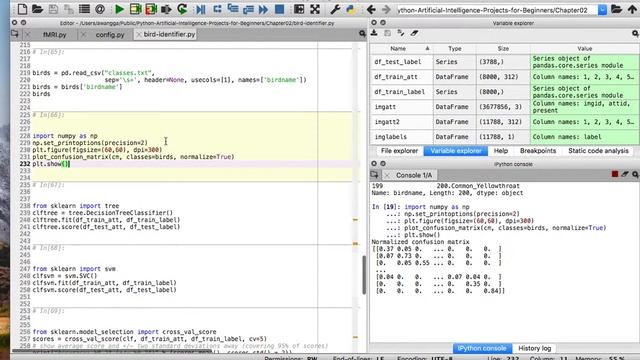Open Static code analysis tab
This screenshot has width=640, height=360.
pos(598,151)
